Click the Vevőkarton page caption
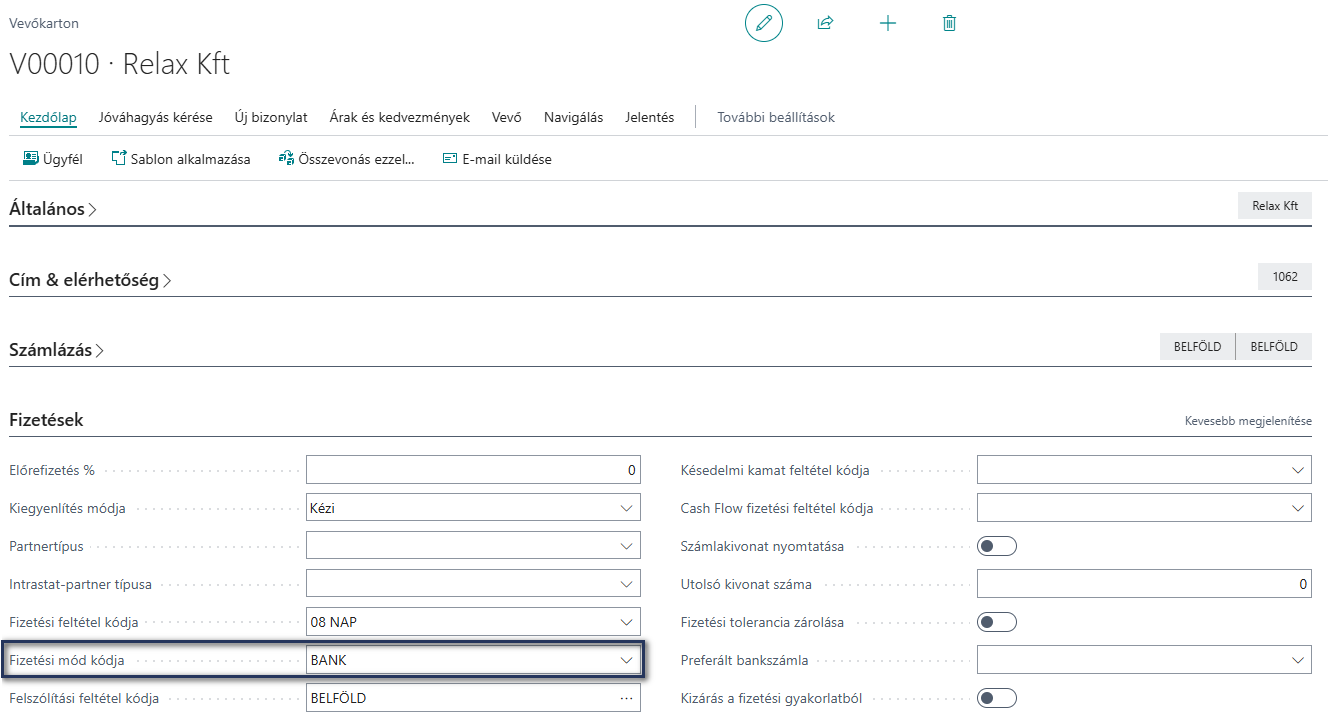The image size is (1328, 727). pos(44,22)
